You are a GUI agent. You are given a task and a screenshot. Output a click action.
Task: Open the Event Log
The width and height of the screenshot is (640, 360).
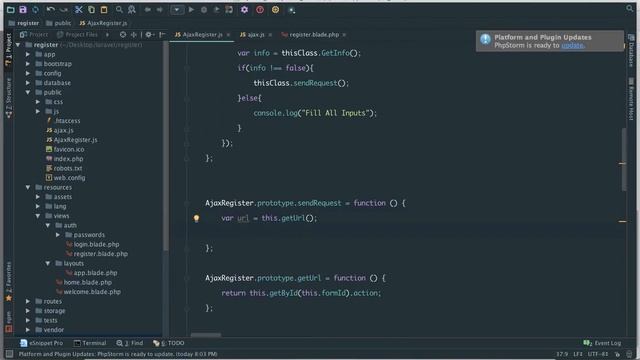click(x=602, y=343)
